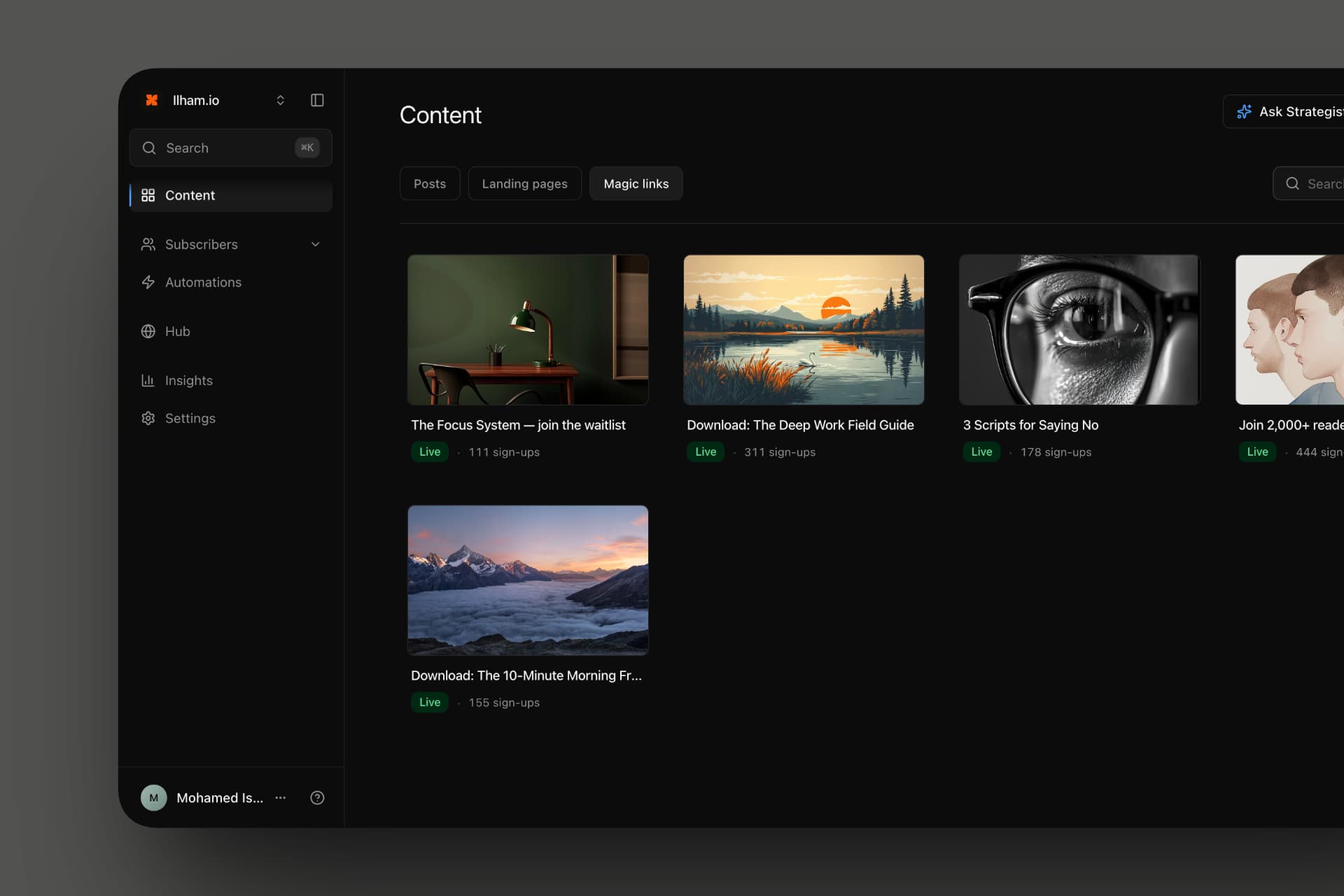Image resolution: width=1344 pixels, height=896 pixels.
Task: Click the Mohamed profile avatar
Action: click(154, 797)
